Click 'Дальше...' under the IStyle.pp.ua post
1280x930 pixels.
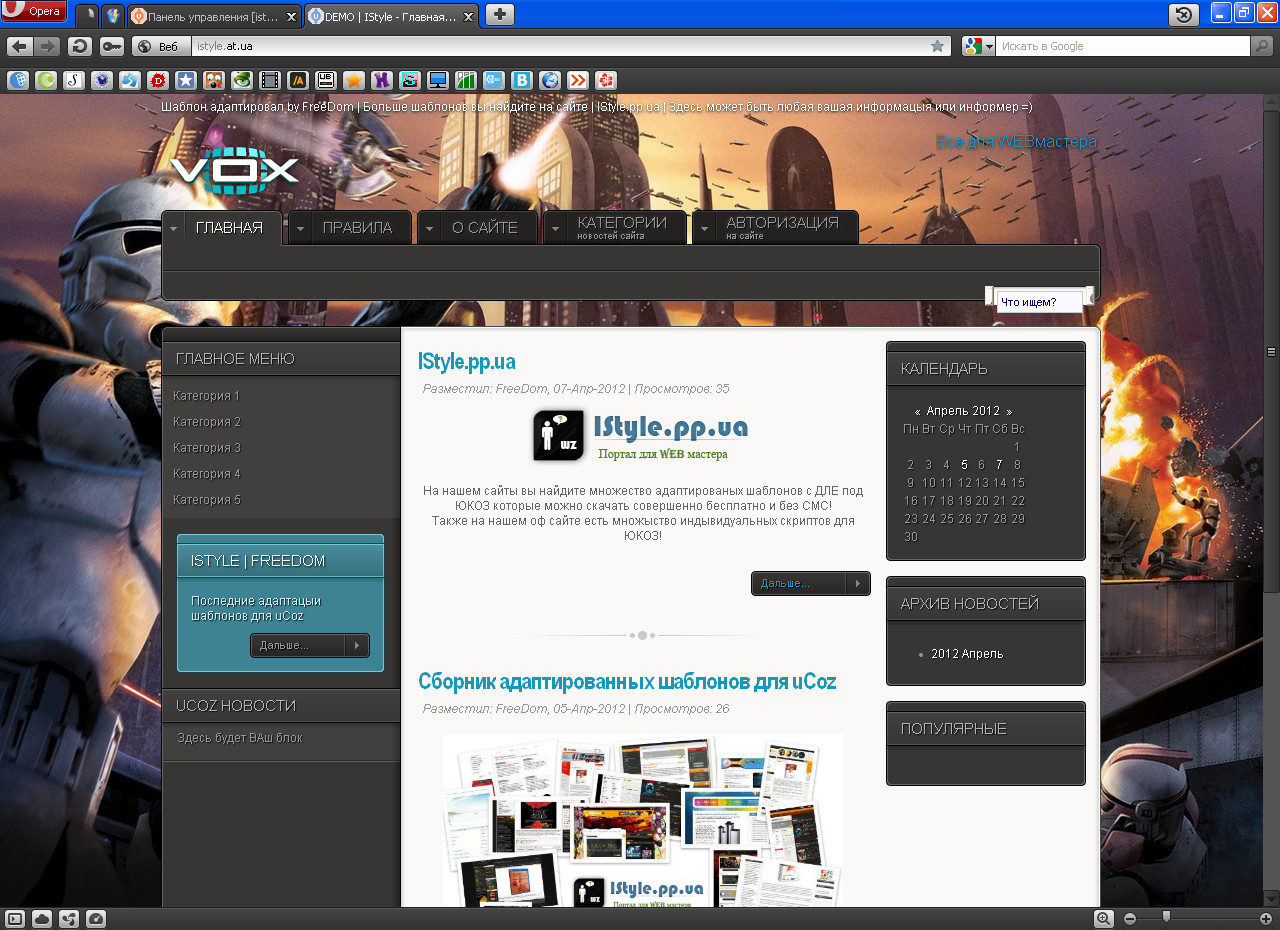point(811,584)
